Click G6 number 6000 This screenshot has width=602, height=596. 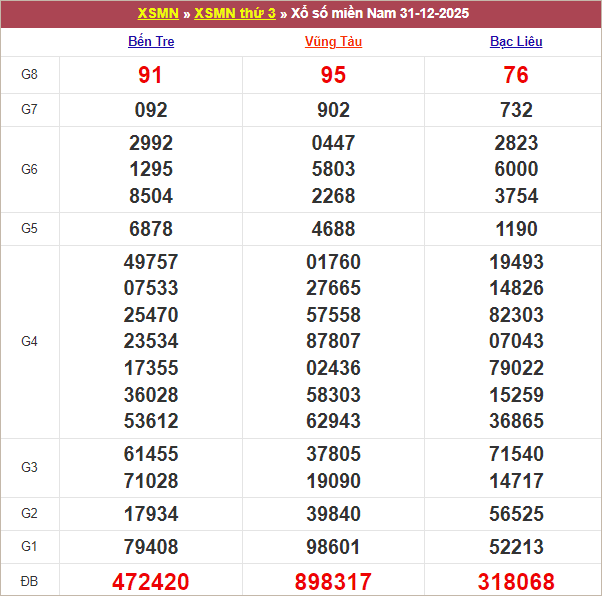[x=516, y=169]
